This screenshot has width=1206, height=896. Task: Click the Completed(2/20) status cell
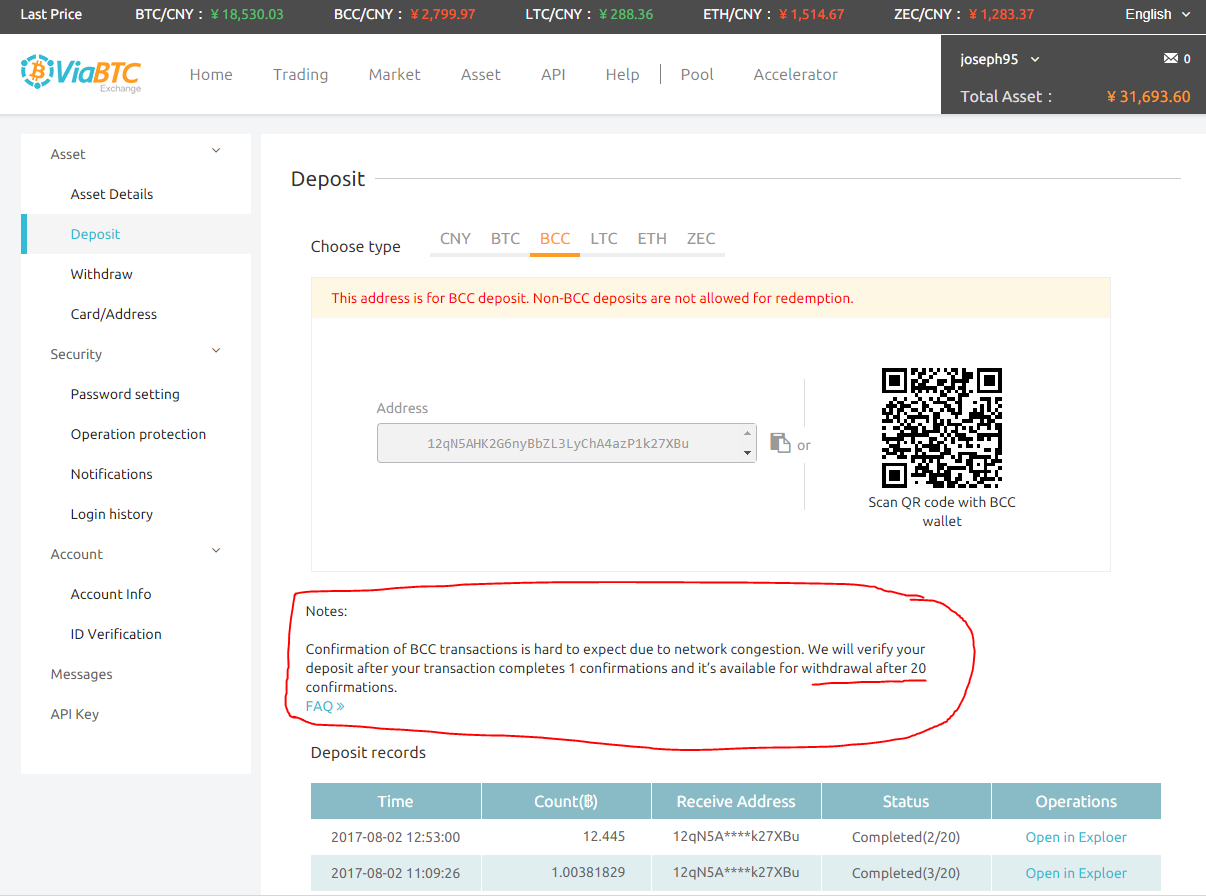click(x=906, y=837)
